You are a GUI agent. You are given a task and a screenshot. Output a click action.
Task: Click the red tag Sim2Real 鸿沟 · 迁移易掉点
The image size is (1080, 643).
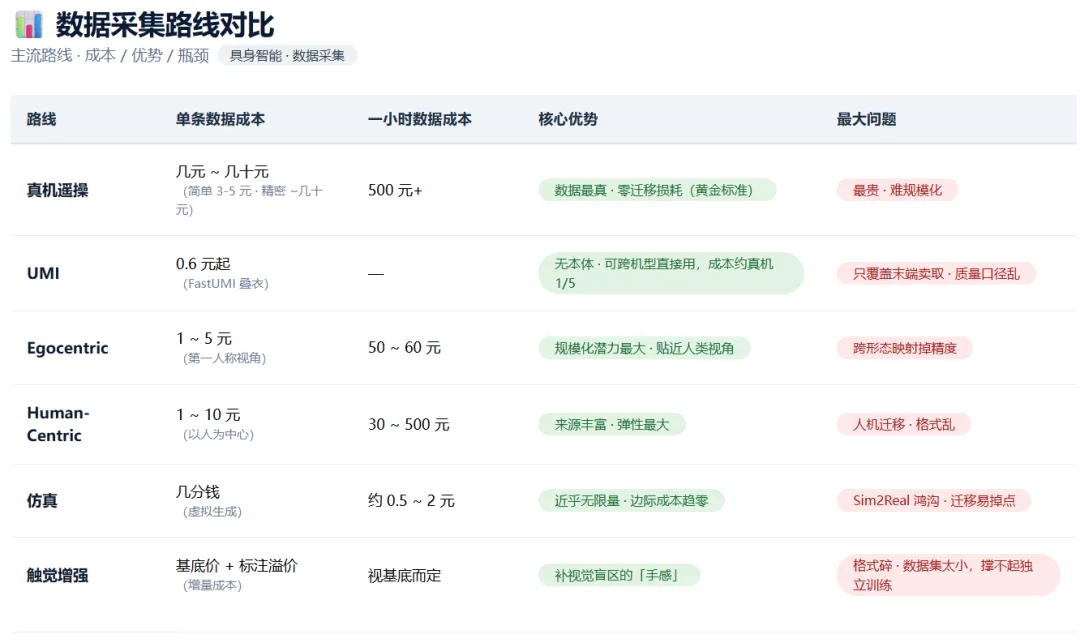click(x=934, y=500)
